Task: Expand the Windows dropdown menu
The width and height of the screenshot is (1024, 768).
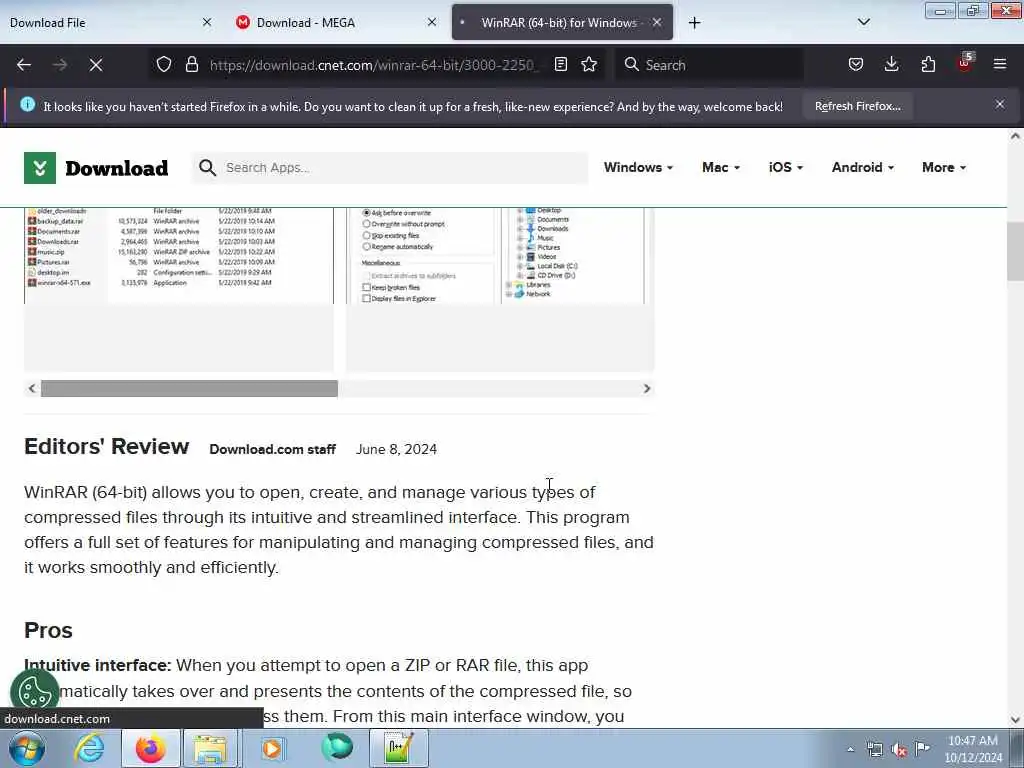Action: 638,167
